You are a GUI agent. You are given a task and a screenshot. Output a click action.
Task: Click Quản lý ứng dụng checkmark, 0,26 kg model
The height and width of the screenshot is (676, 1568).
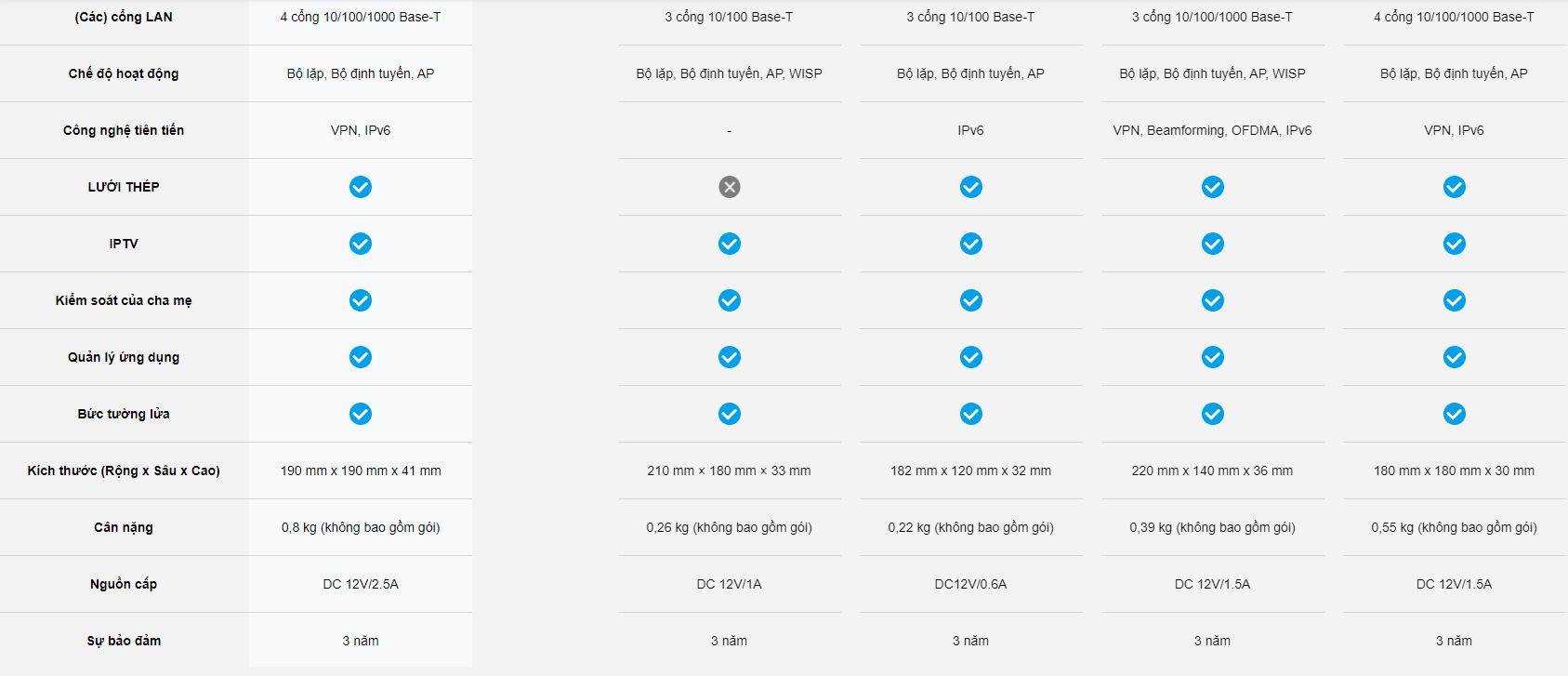click(x=730, y=357)
